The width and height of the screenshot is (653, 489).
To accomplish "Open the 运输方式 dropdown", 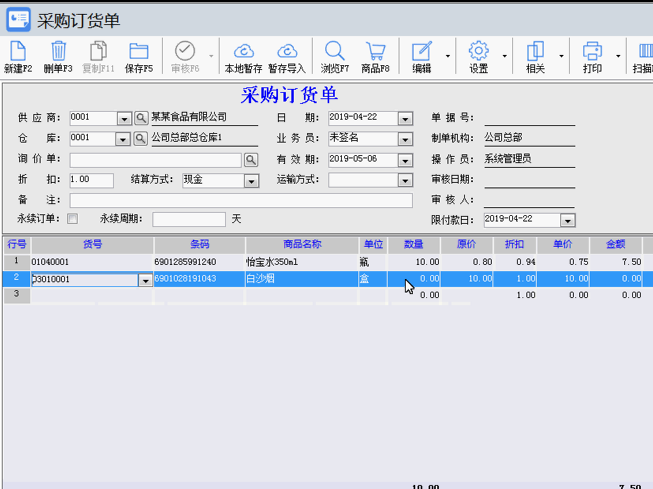I will (405, 180).
